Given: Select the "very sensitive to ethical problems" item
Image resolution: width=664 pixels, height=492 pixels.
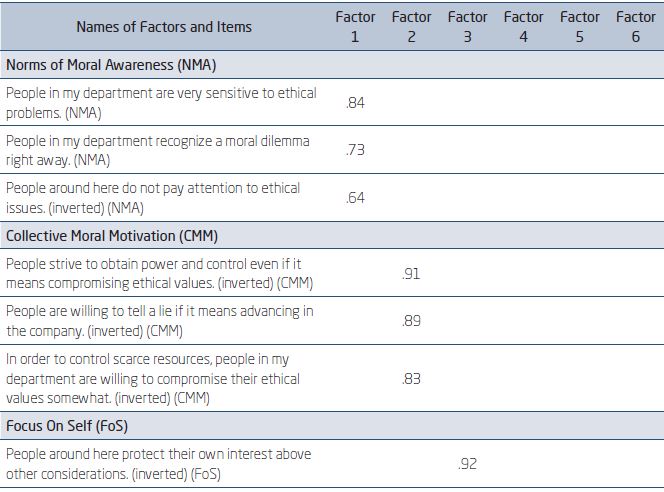Looking at the screenshot, I should point(160,103).
